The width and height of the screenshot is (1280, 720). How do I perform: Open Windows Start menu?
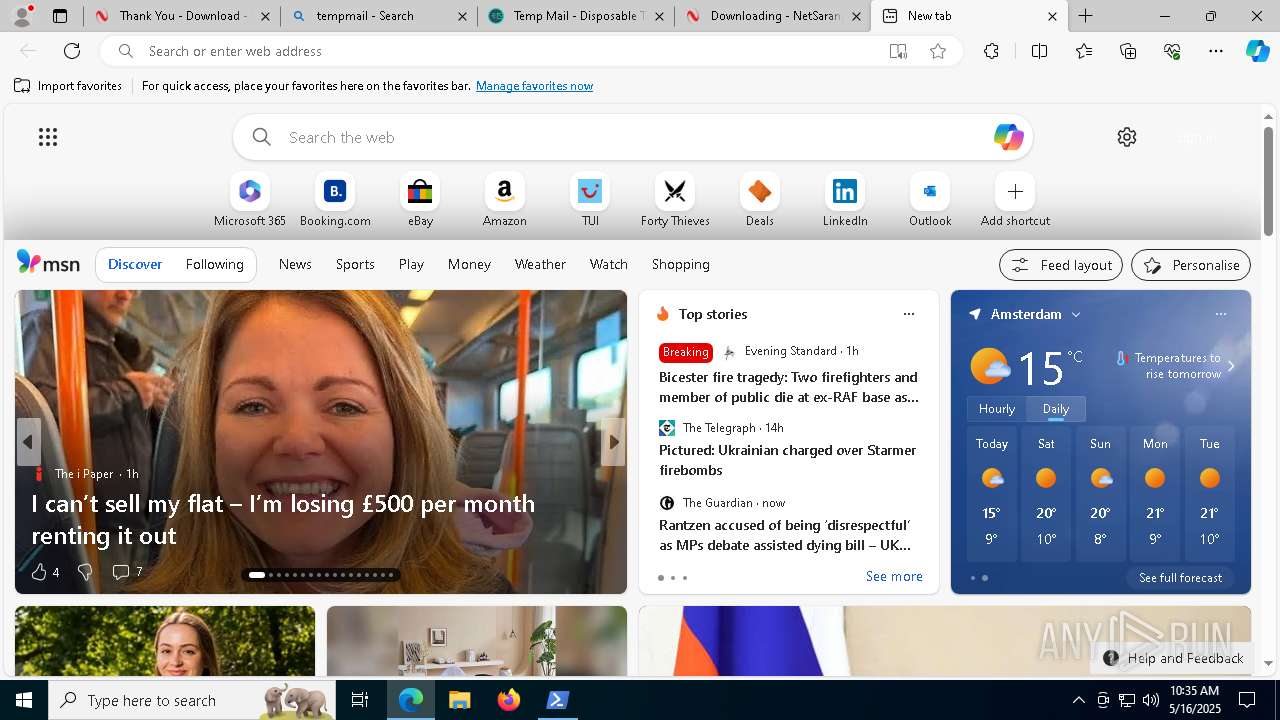point(24,700)
